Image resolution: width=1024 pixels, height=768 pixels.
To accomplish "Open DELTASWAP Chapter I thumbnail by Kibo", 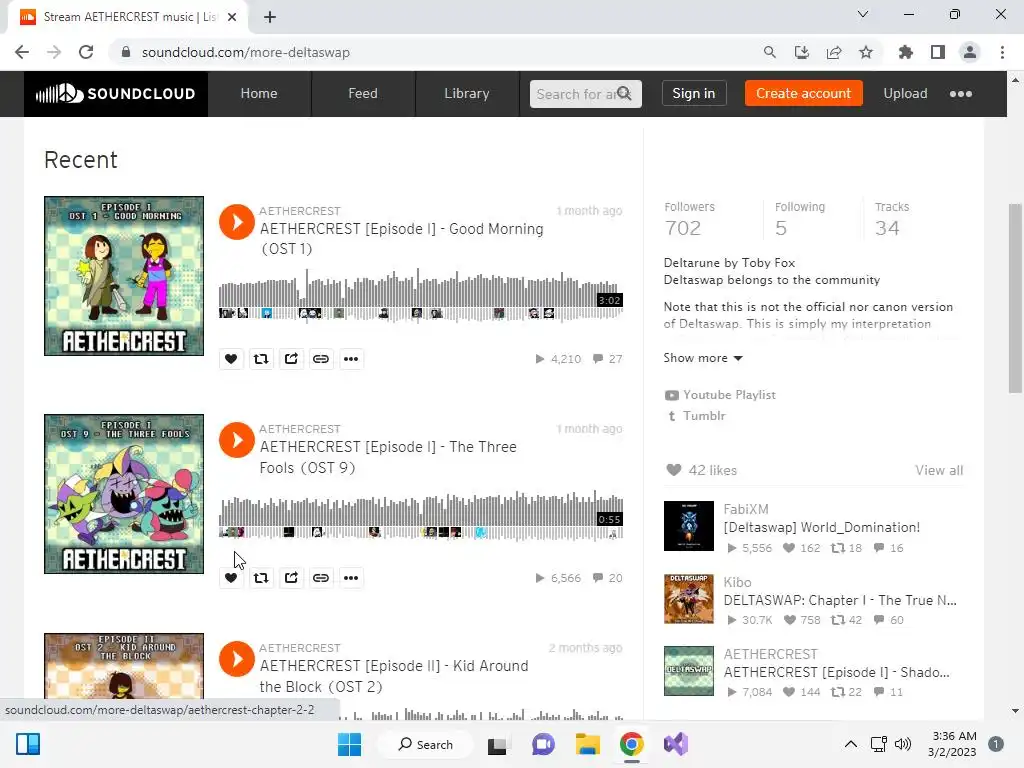I will click(x=689, y=599).
